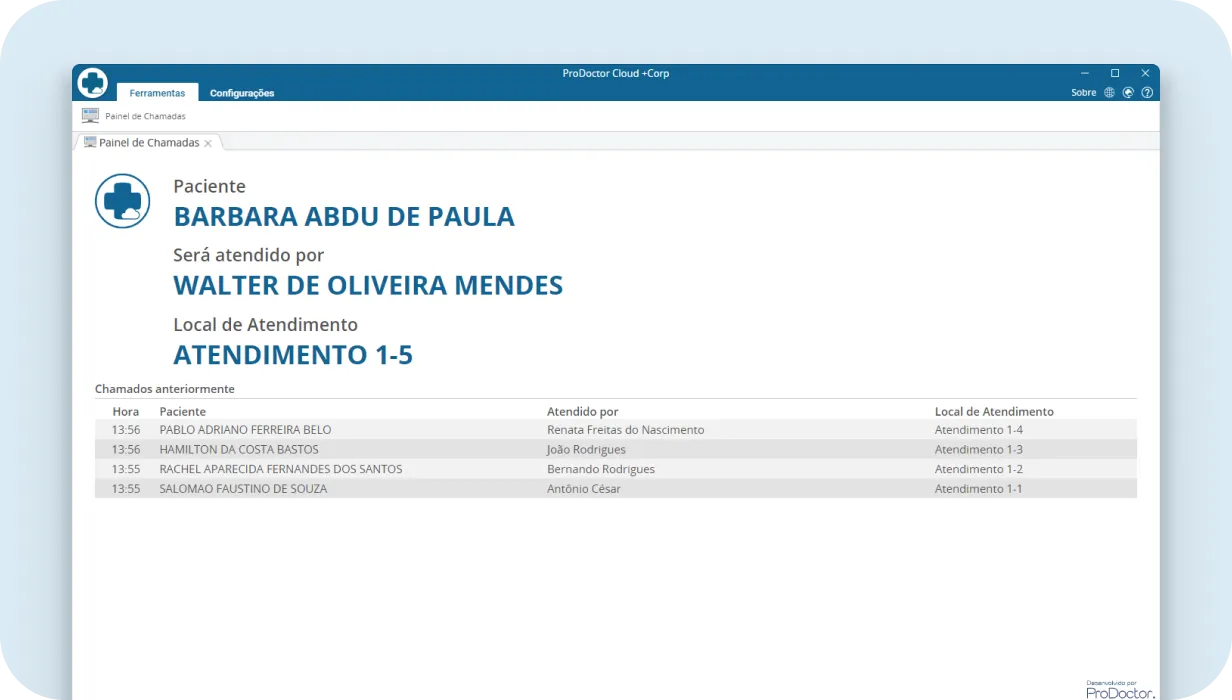1232x700 pixels.
Task: Click the ProDoctor logo at the bottom-right
Action: (x=1119, y=689)
